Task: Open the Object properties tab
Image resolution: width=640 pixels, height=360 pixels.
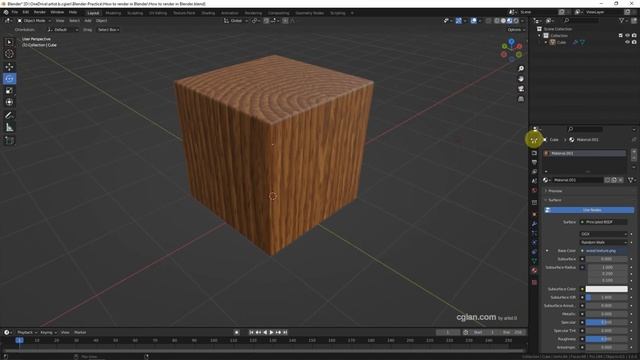Action: click(x=534, y=215)
